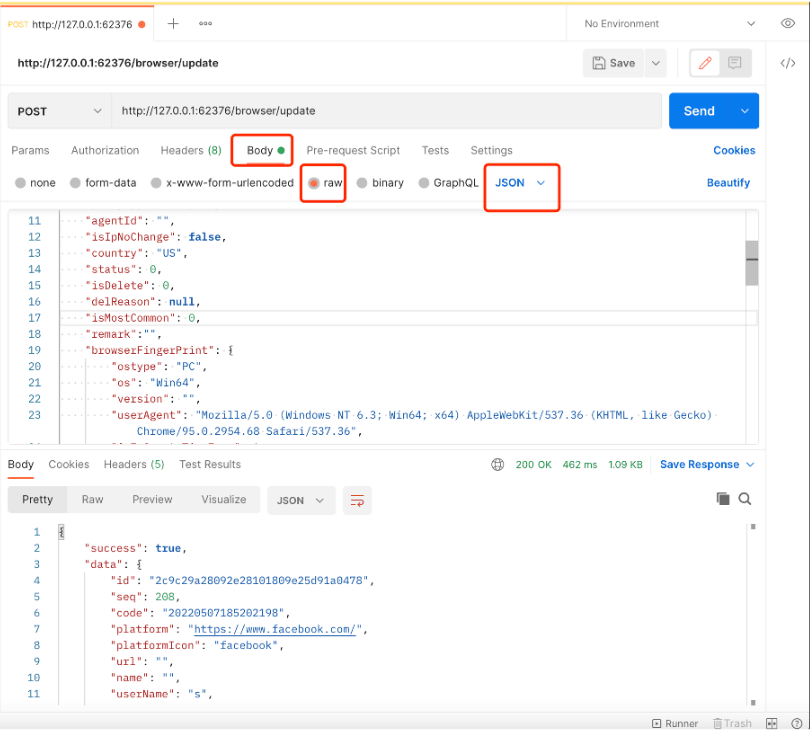
Task: Toggle line wrap icon in response viewer
Action: click(x=357, y=500)
